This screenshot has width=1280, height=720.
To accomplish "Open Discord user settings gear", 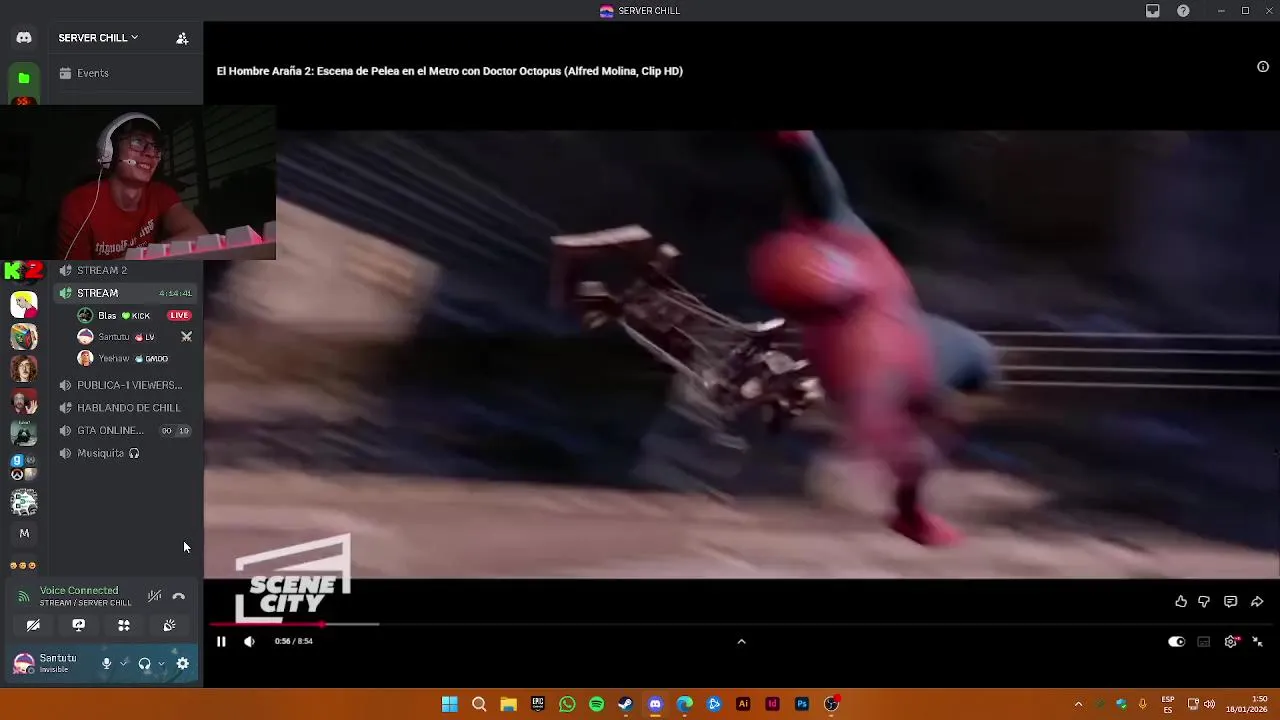I will click(183, 663).
